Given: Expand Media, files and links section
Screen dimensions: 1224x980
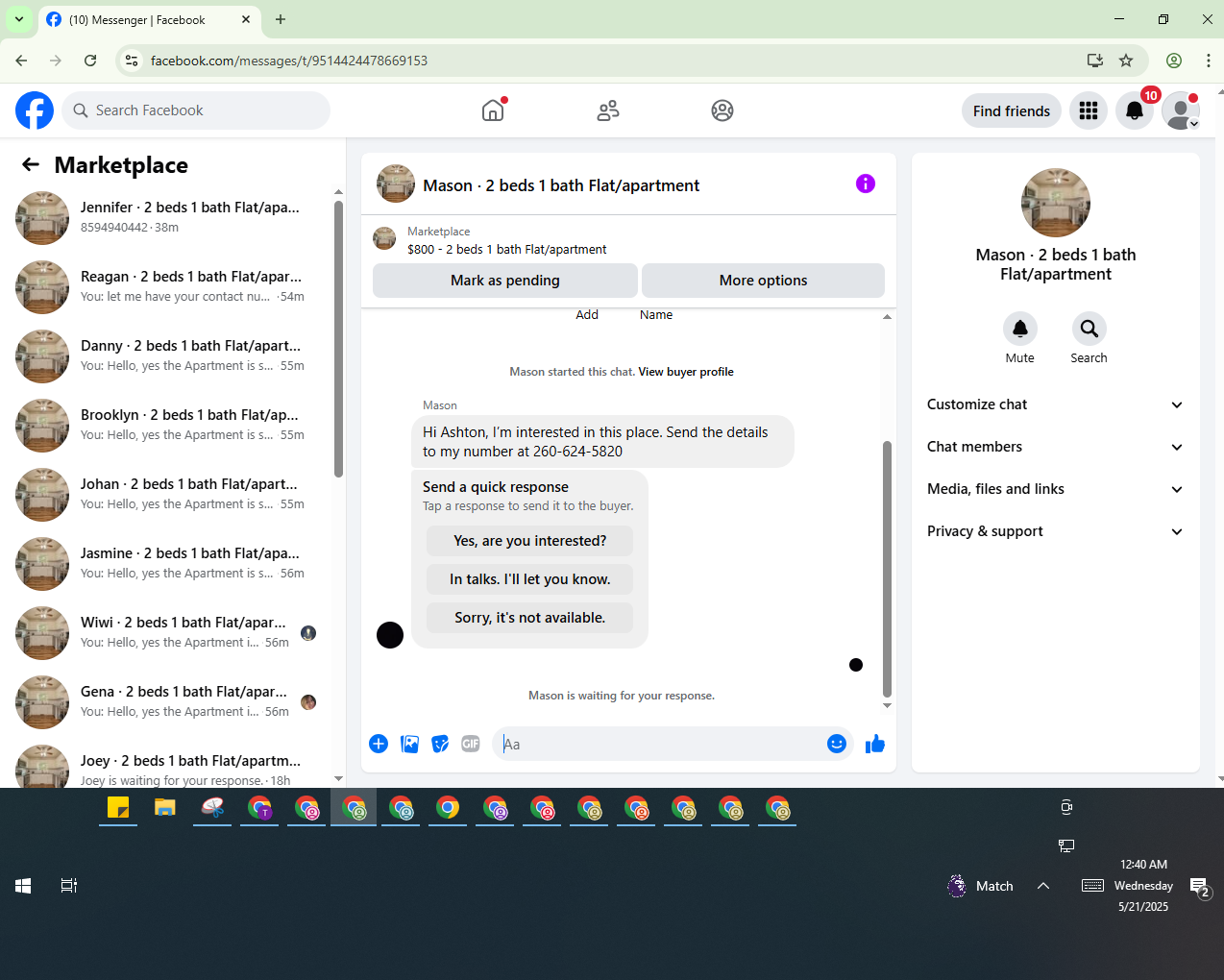Looking at the screenshot, I should click(x=1055, y=489).
